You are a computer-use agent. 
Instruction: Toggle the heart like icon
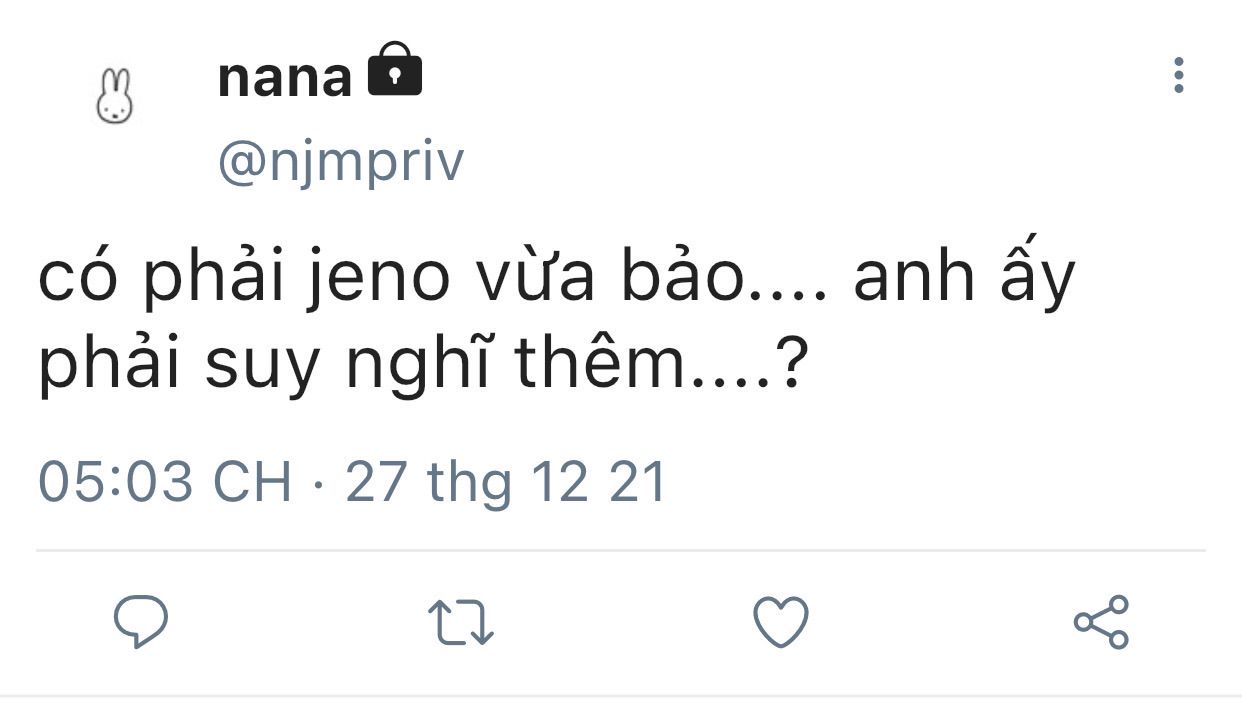click(x=780, y=622)
